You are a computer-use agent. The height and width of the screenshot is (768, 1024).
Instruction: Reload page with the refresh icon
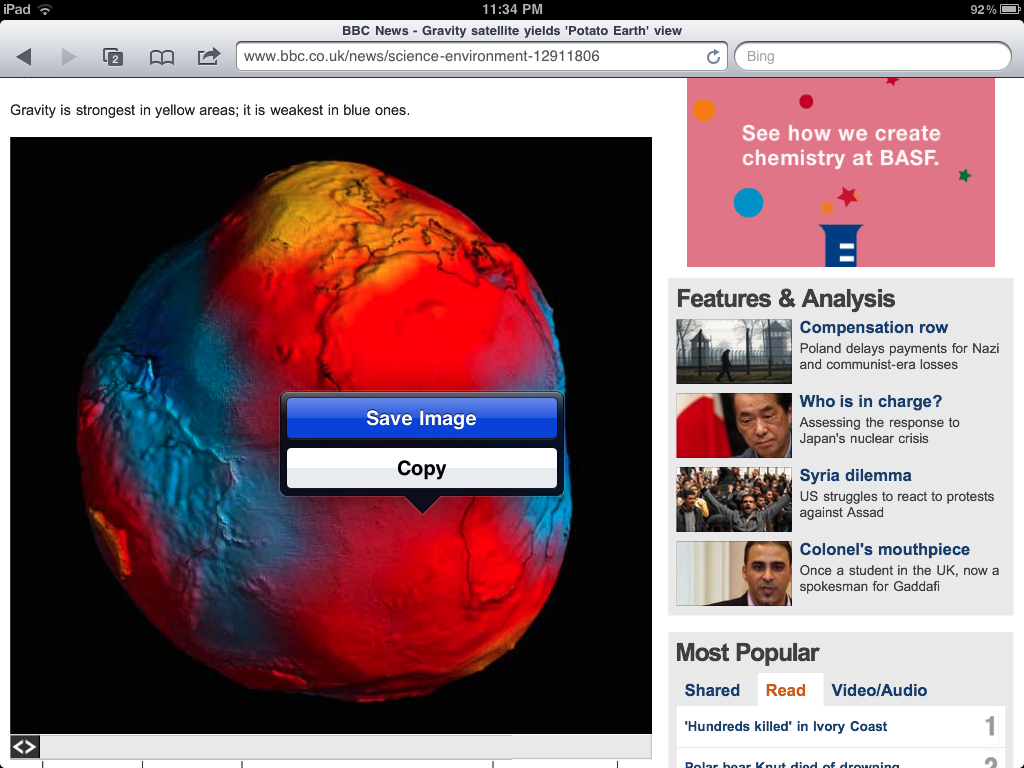[713, 57]
